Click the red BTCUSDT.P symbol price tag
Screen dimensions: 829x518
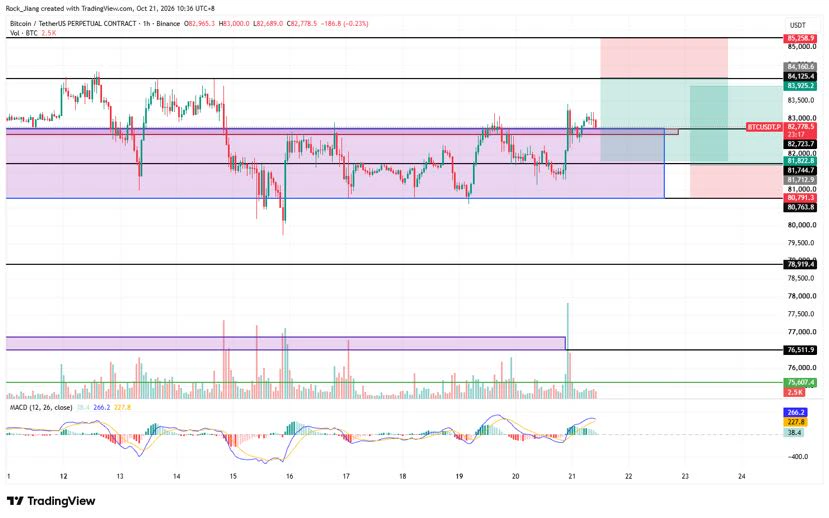(x=763, y=127)
